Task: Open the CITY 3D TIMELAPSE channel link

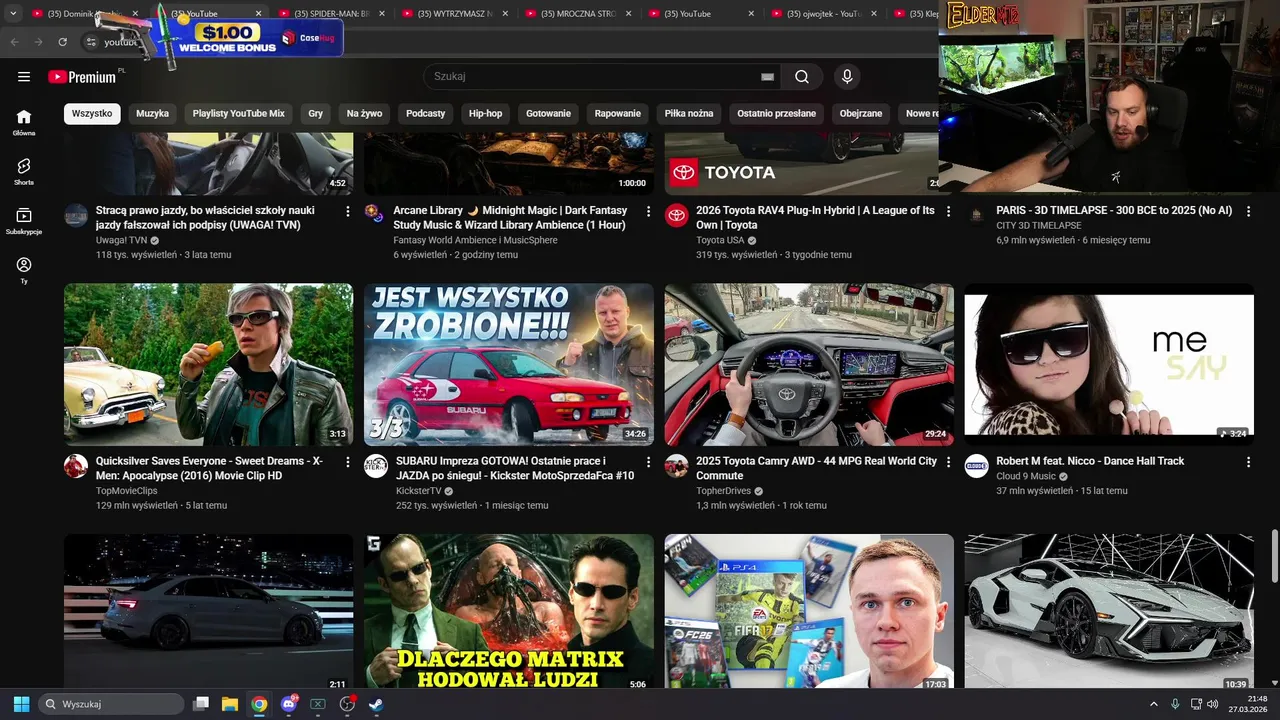Action: 1039,226
